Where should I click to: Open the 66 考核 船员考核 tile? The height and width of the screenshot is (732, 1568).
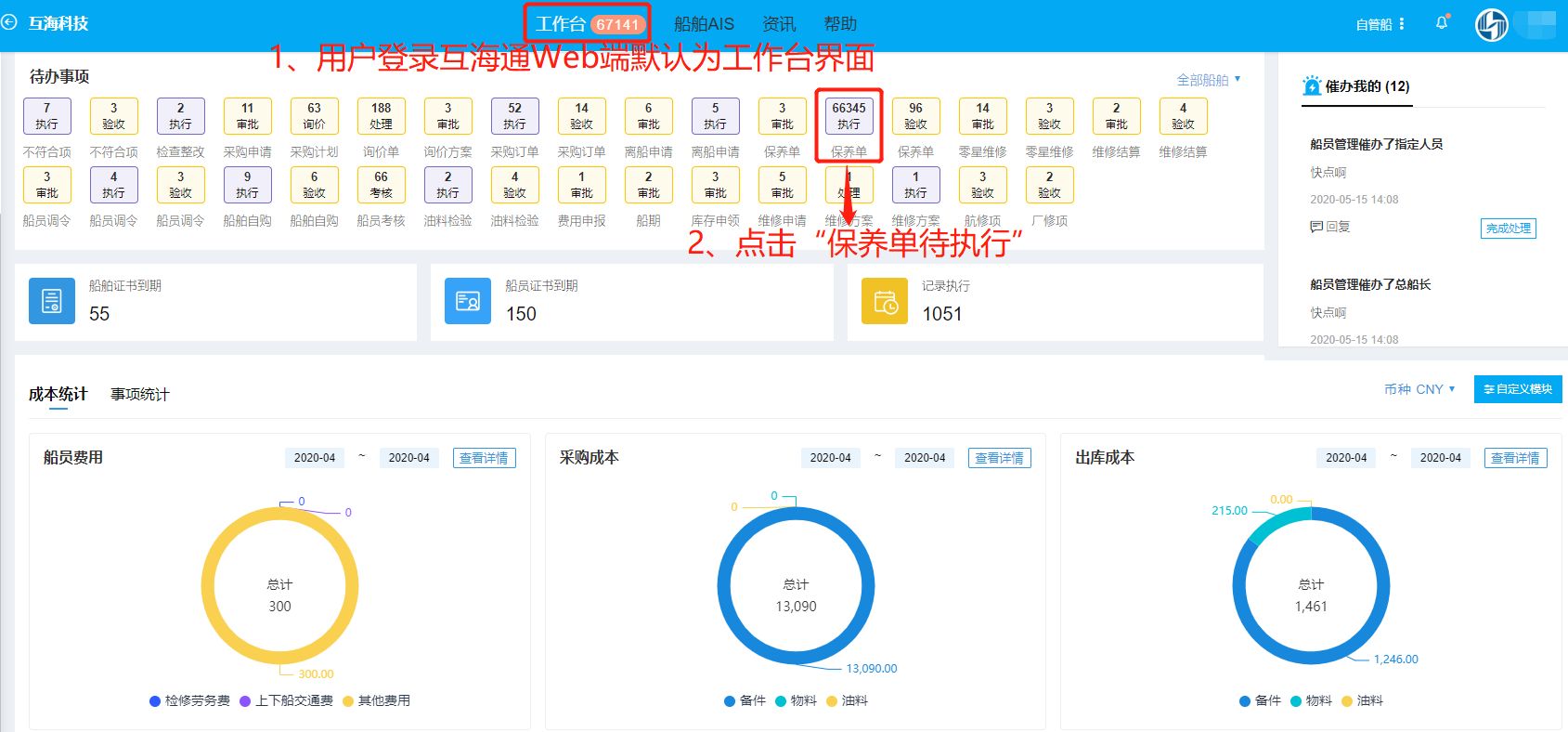[x=382, y=185]
